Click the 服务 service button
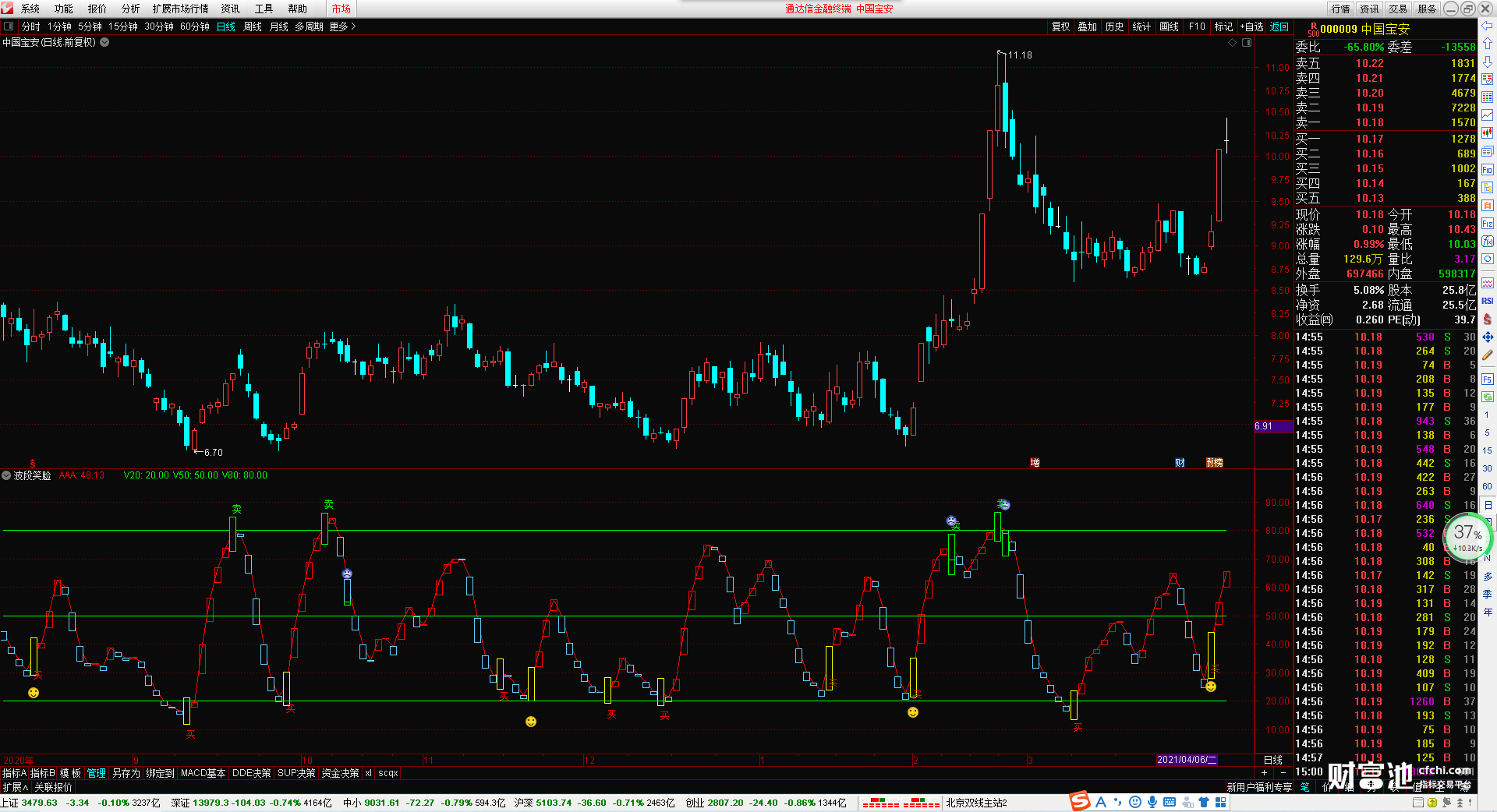 pos(1427,9)
